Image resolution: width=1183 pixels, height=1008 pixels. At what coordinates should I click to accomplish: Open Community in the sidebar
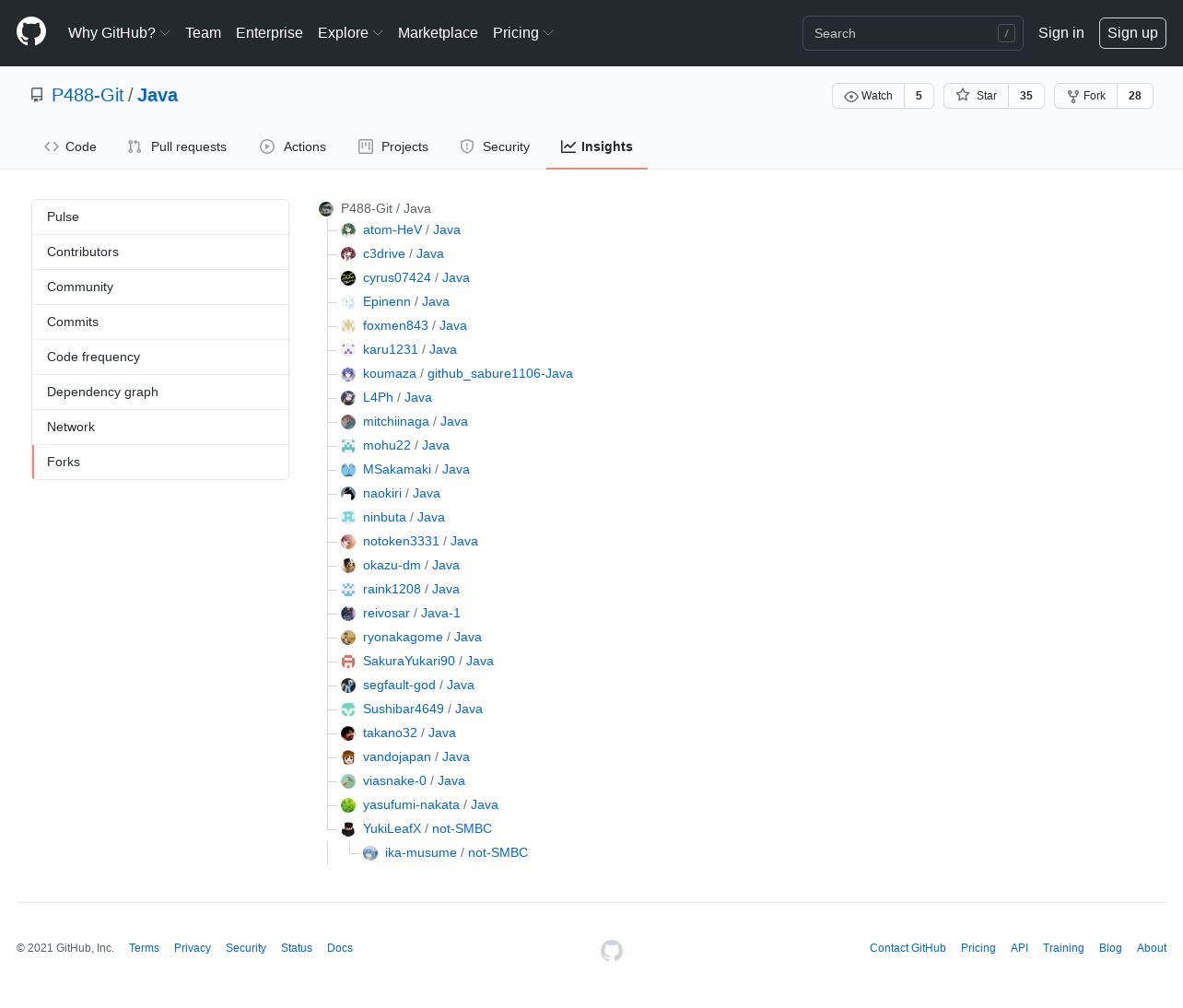point(160,287)
